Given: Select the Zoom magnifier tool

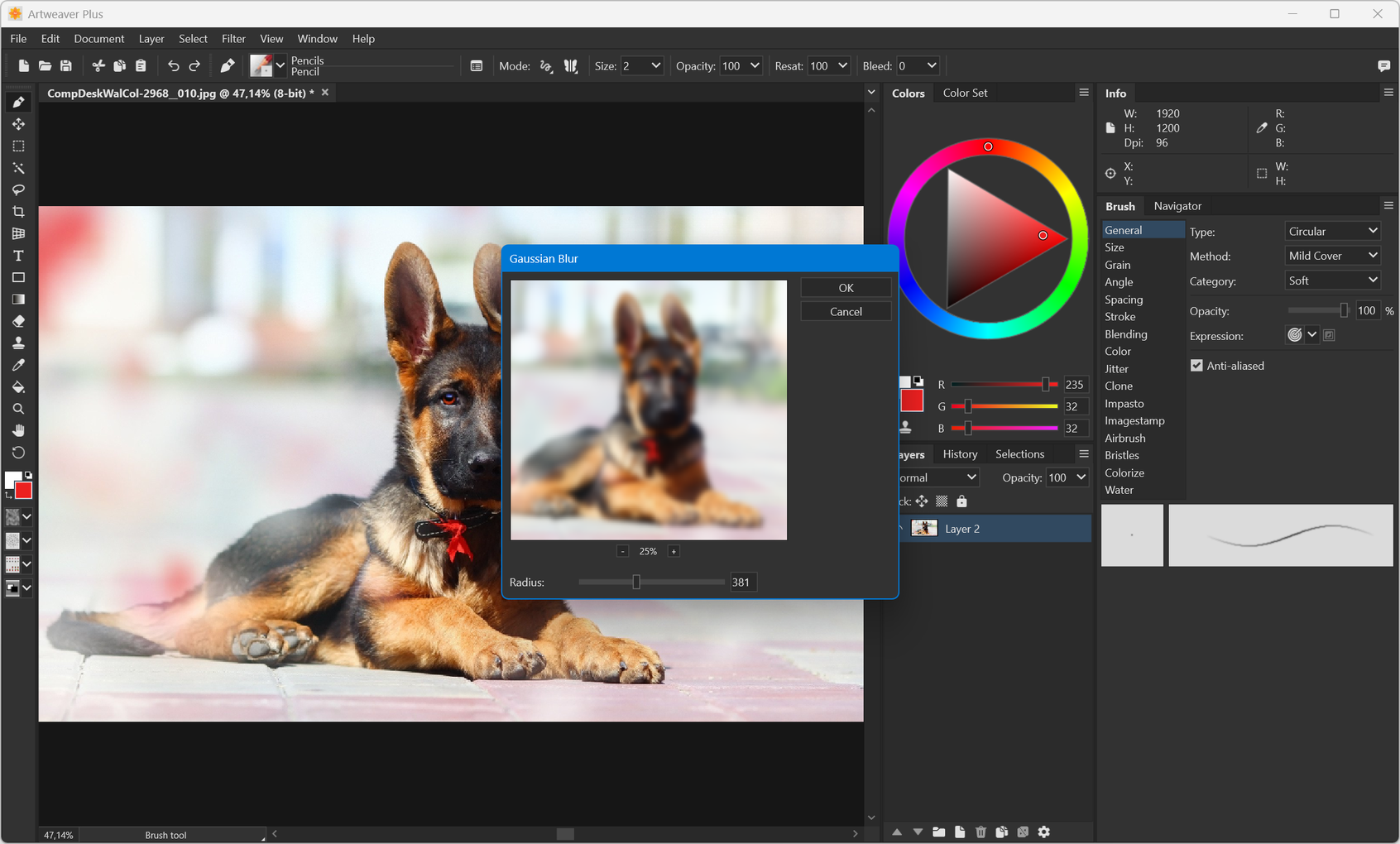Looking at the screenshot, I should click(x=18, y=409).
